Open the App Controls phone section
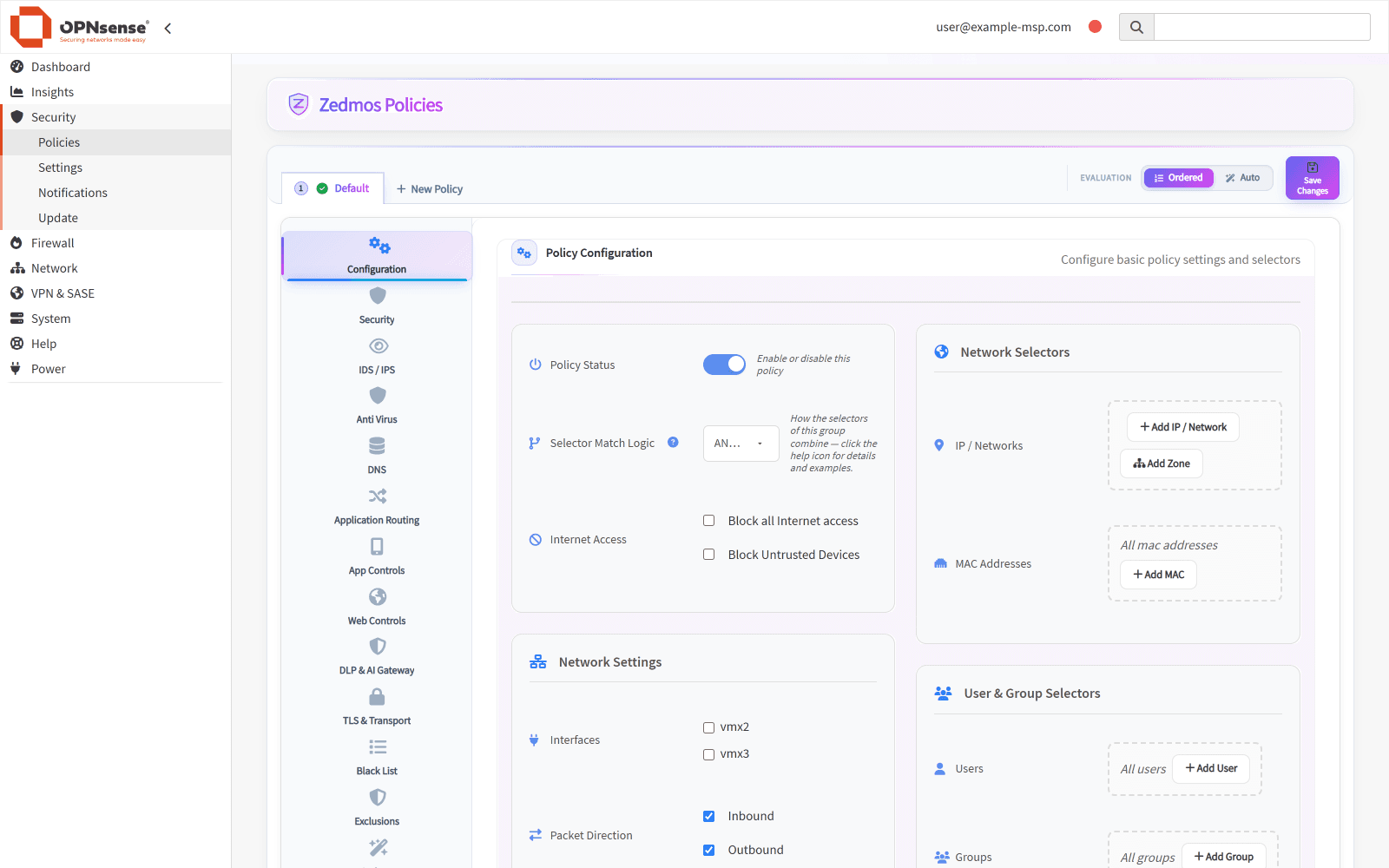Image resolution: width=1389 pixels, height=868 pixels. (x=377, y=556)
